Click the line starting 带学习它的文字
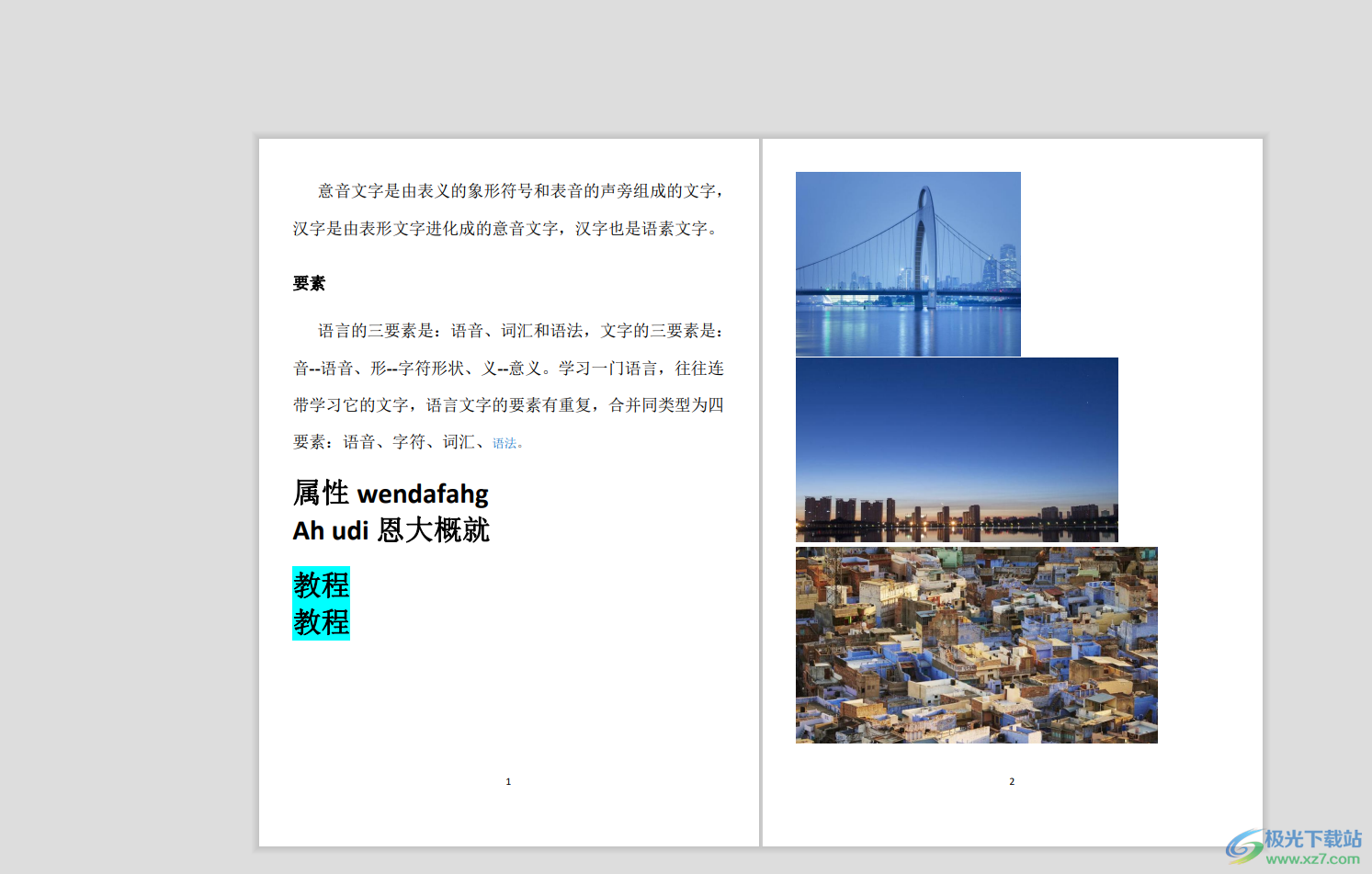The height and width of the screenshot is (874, 1372). [508, 405]
